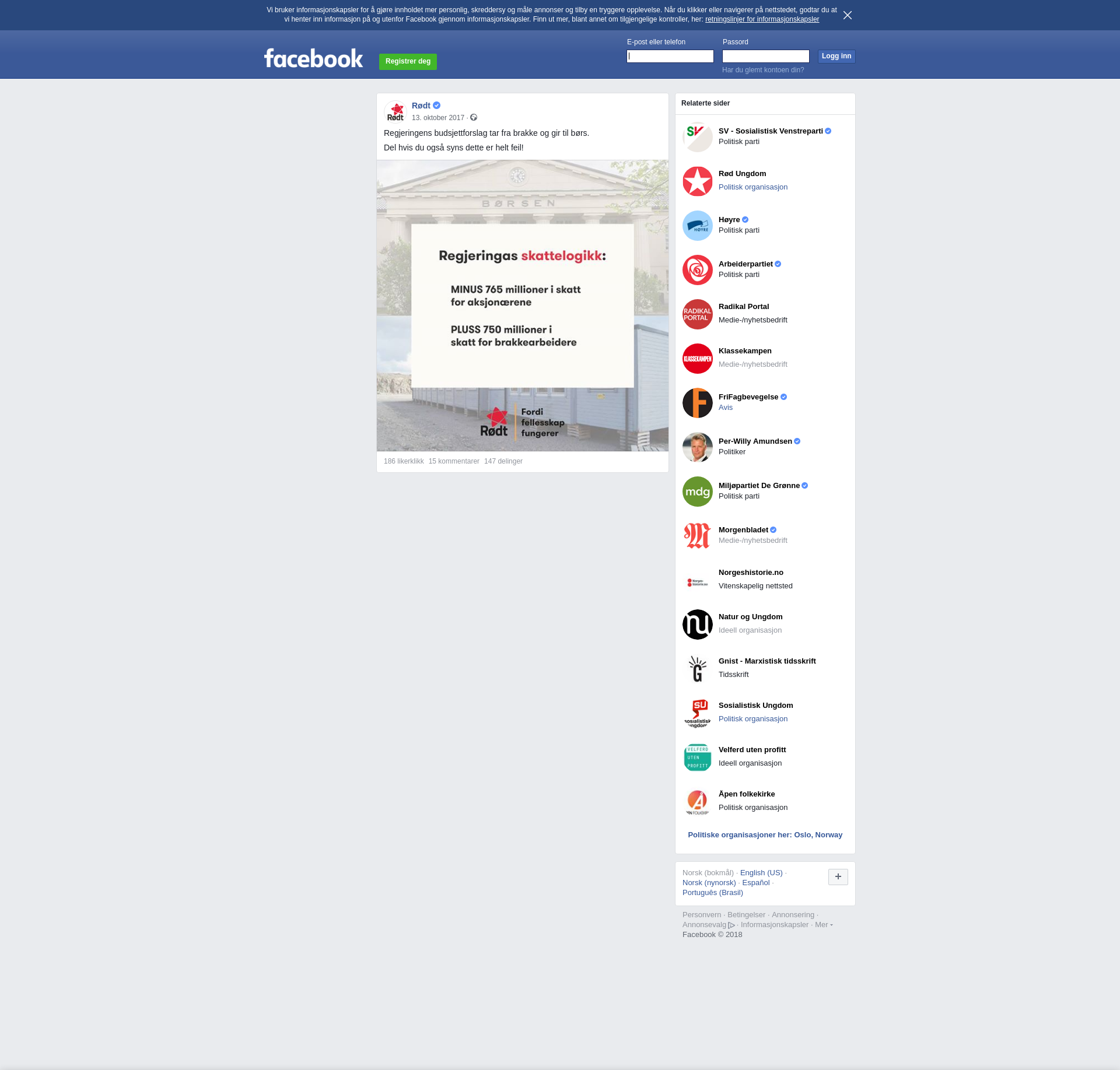The width and height of the screenshot is (1120, 1070).
Task: Click the FriFagbevegelse F logo
Action: coord(697,403)
